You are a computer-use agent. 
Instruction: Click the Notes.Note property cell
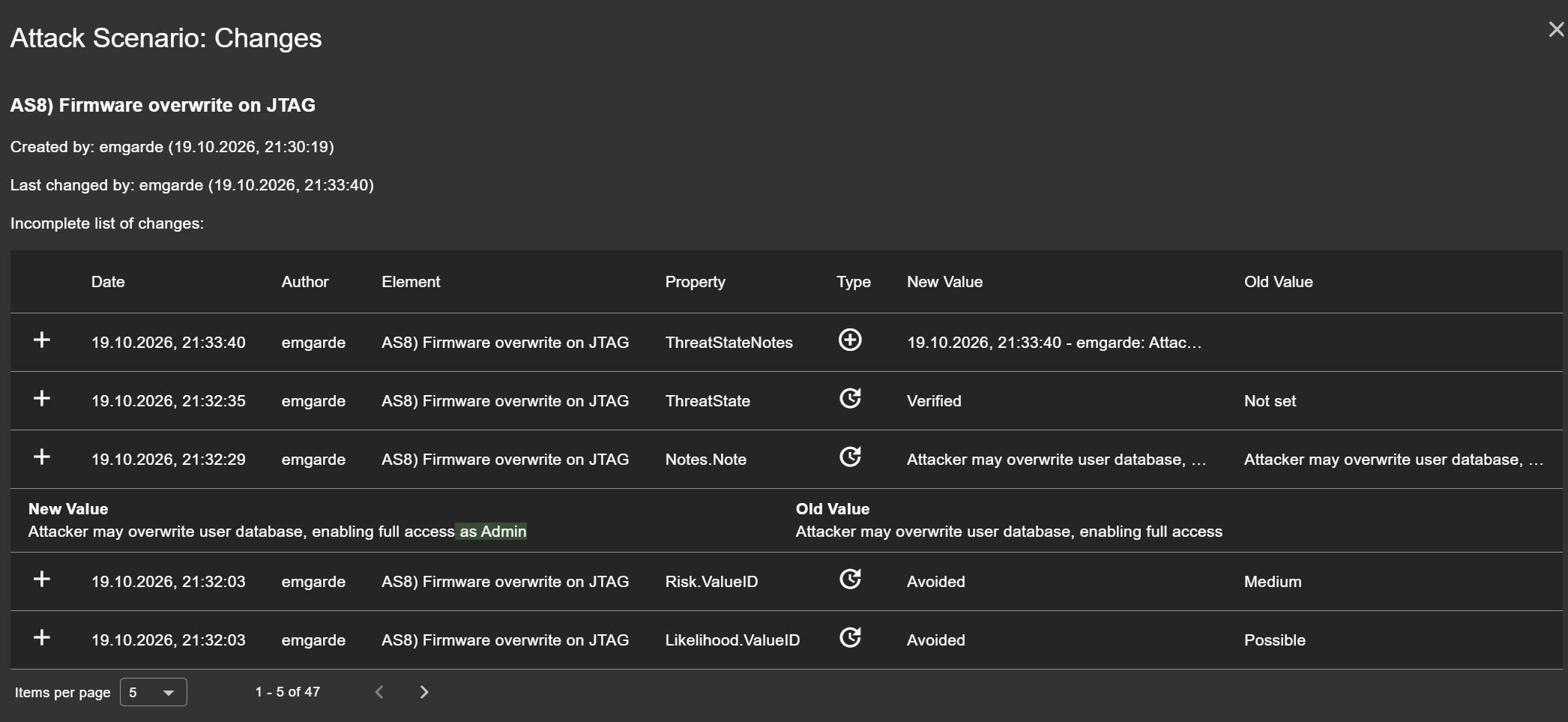coord(705,460)
